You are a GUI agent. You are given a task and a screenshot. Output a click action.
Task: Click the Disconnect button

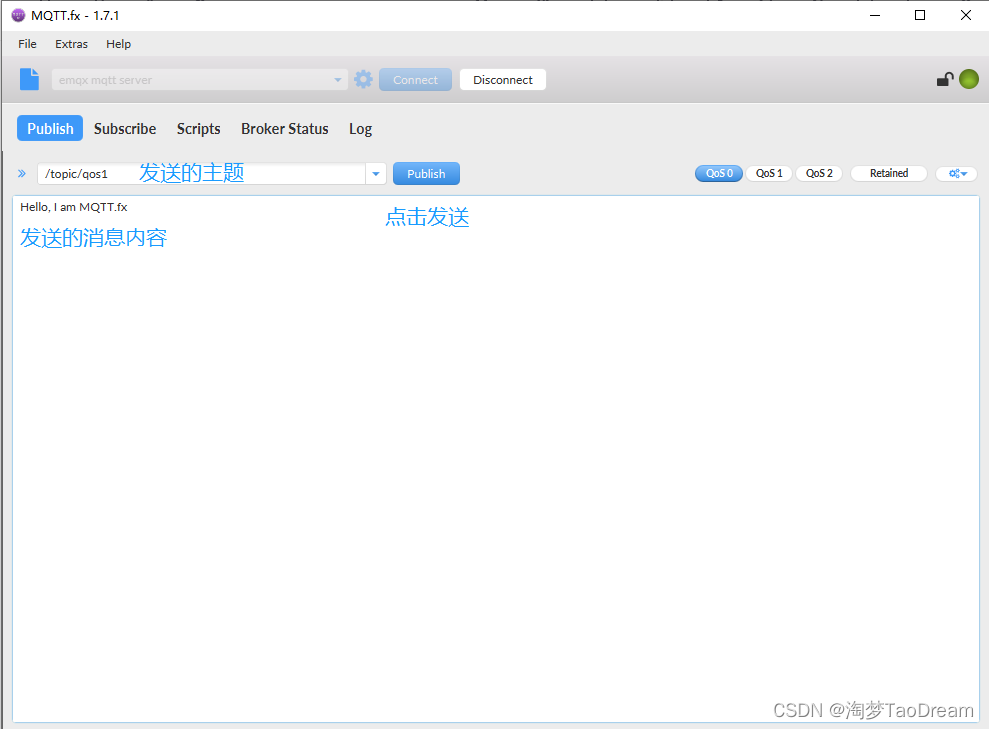pyautogui.click(x=503, y=79)
